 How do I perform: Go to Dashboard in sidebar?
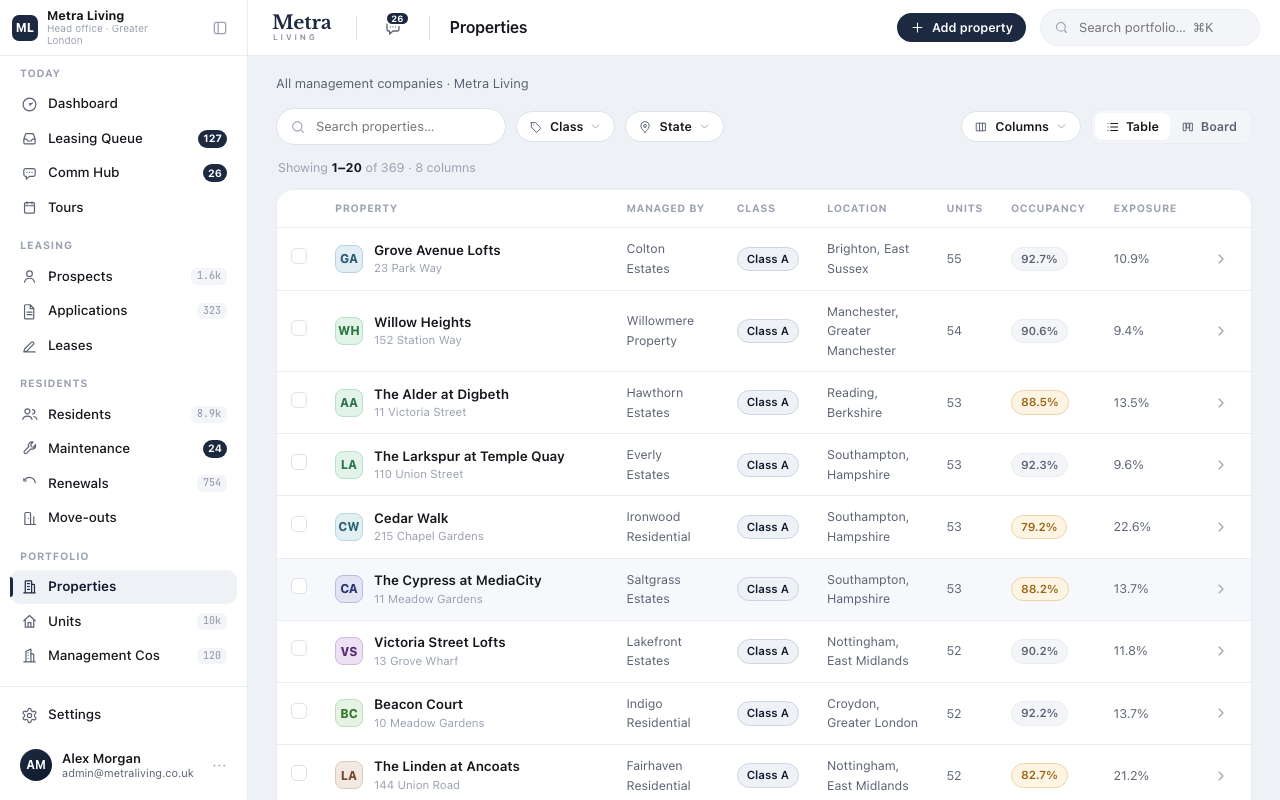click(x=124, y=104)
